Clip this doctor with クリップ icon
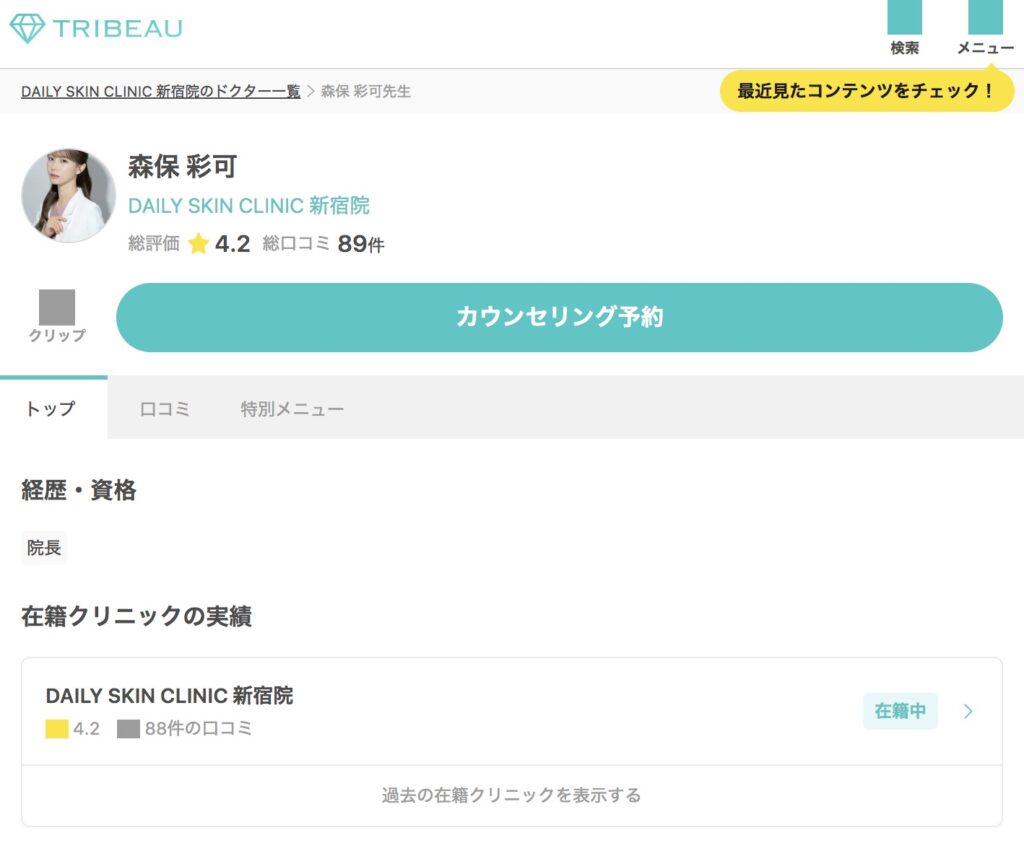This screenshot has height=856, width=1024. (57, 307)
